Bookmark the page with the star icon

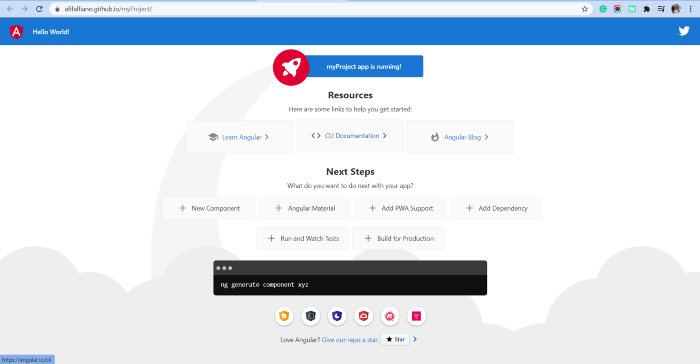(584, 9)
